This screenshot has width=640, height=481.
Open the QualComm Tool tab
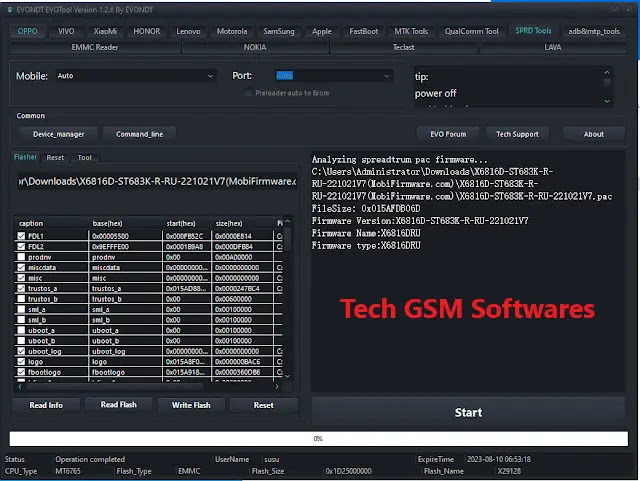click(x=471, y=31)
